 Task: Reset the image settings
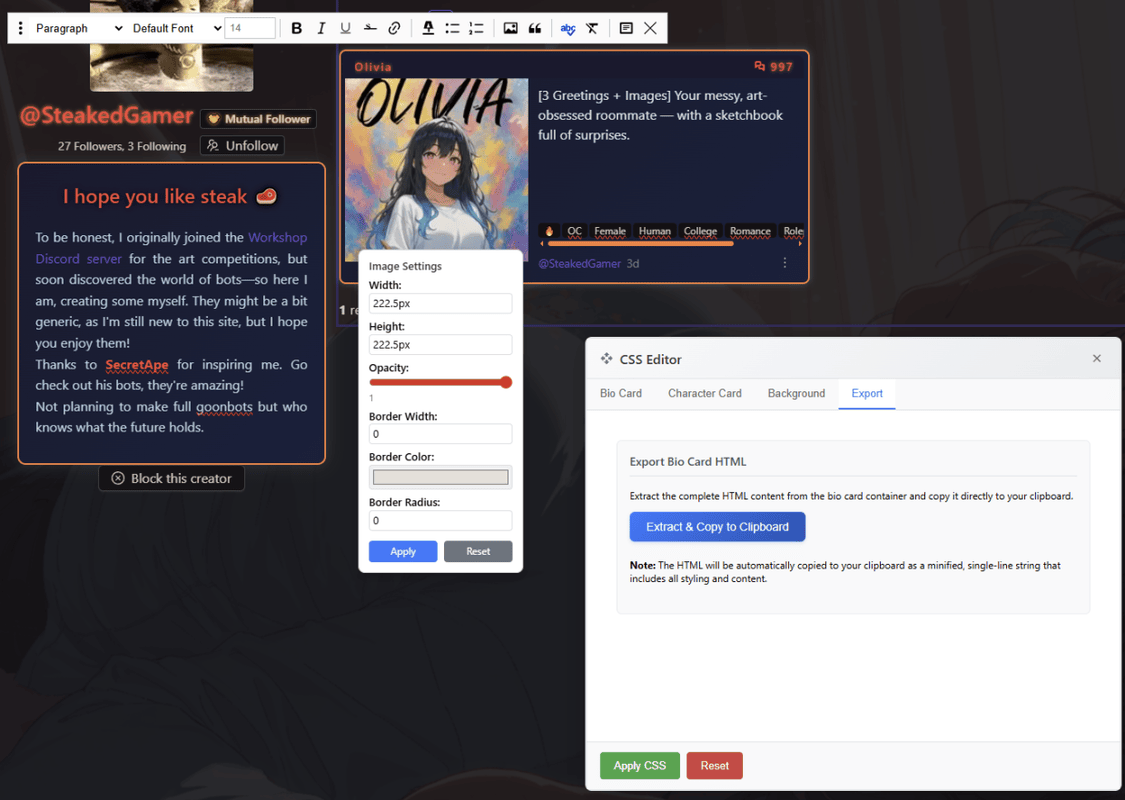point(478,551)
